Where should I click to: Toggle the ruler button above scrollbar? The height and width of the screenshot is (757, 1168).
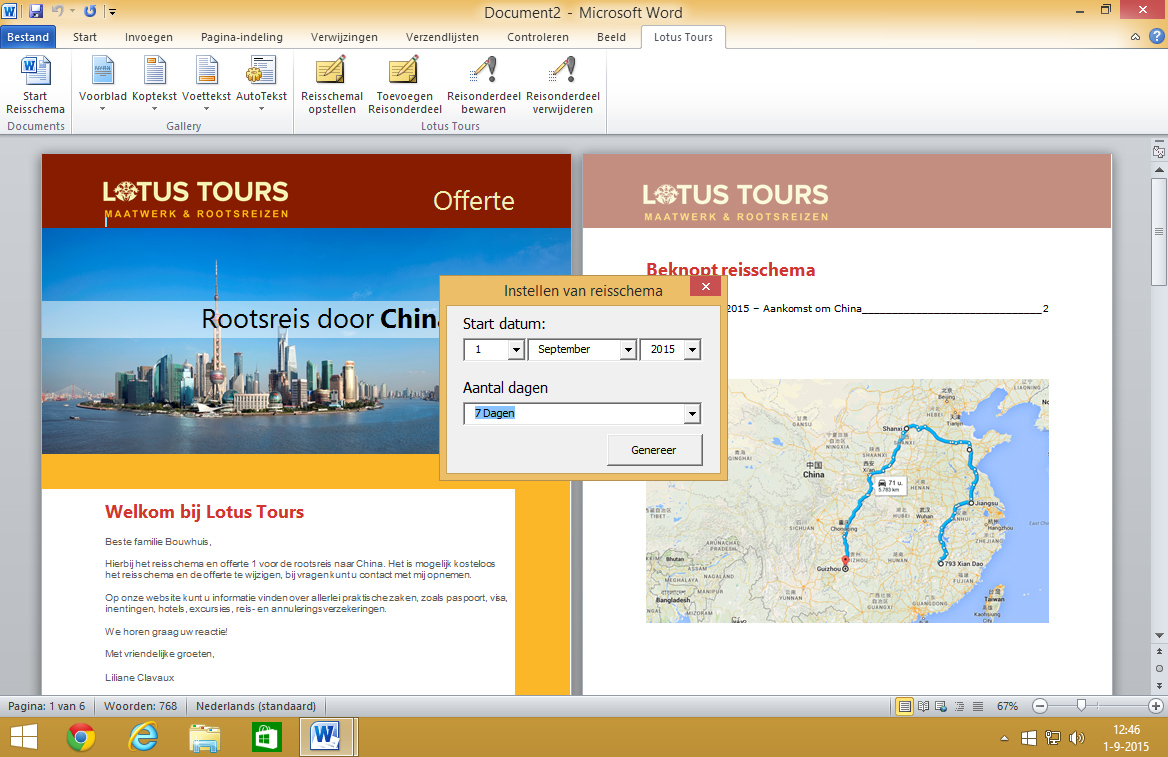point(1159,151)
